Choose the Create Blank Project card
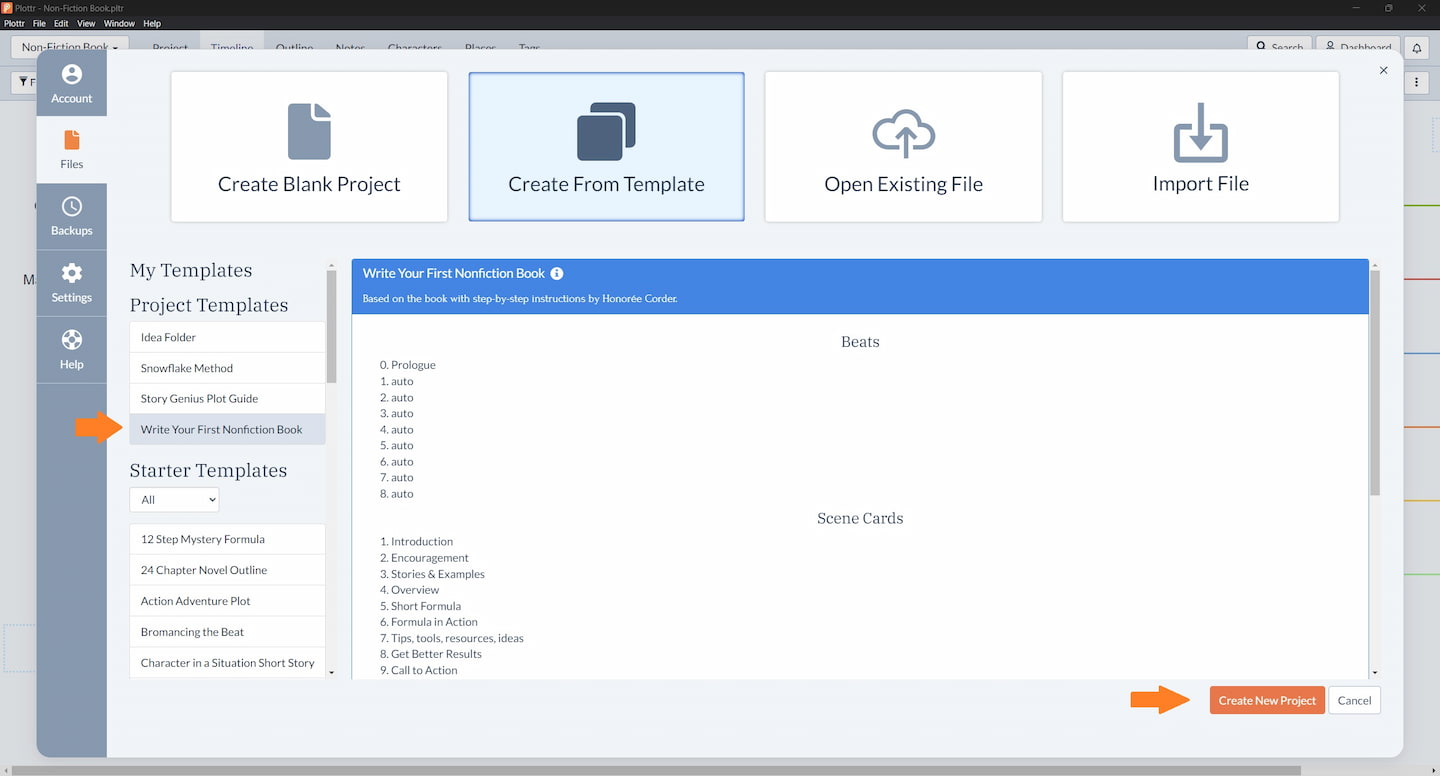This screenshot has height=776, width=1440. (x=309, y=146)
